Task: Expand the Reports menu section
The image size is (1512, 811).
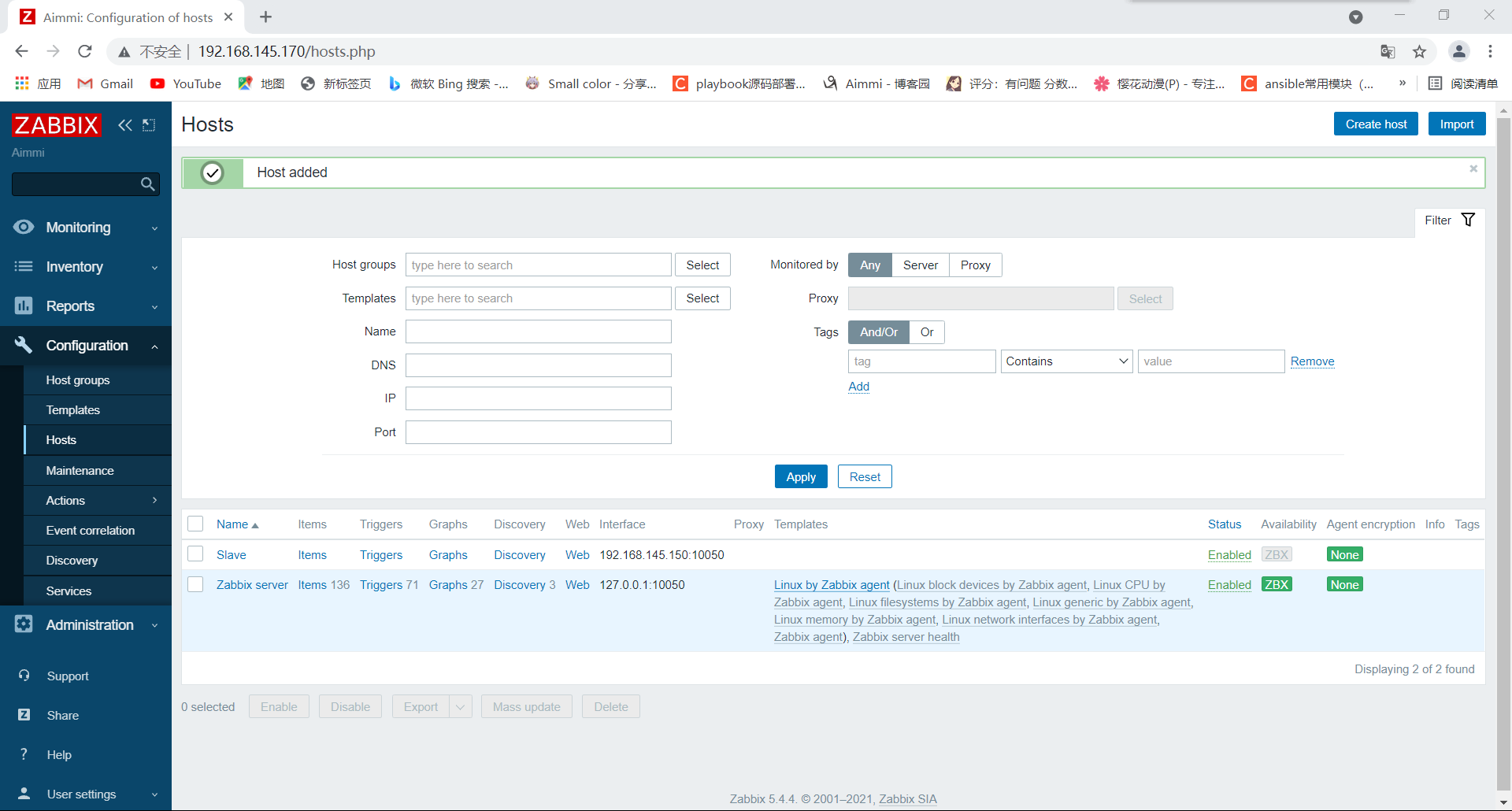Action: click(x=155, y=307)
